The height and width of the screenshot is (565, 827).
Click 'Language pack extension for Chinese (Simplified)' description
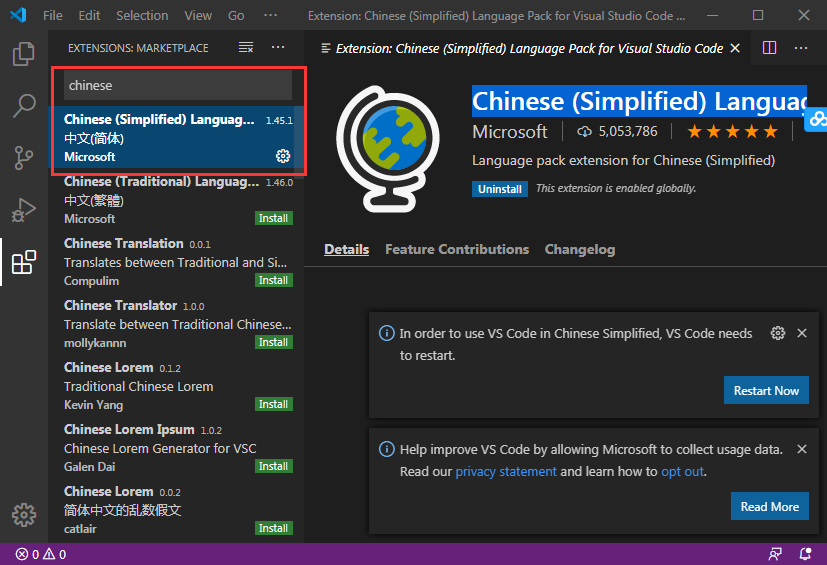click(623, 160)
